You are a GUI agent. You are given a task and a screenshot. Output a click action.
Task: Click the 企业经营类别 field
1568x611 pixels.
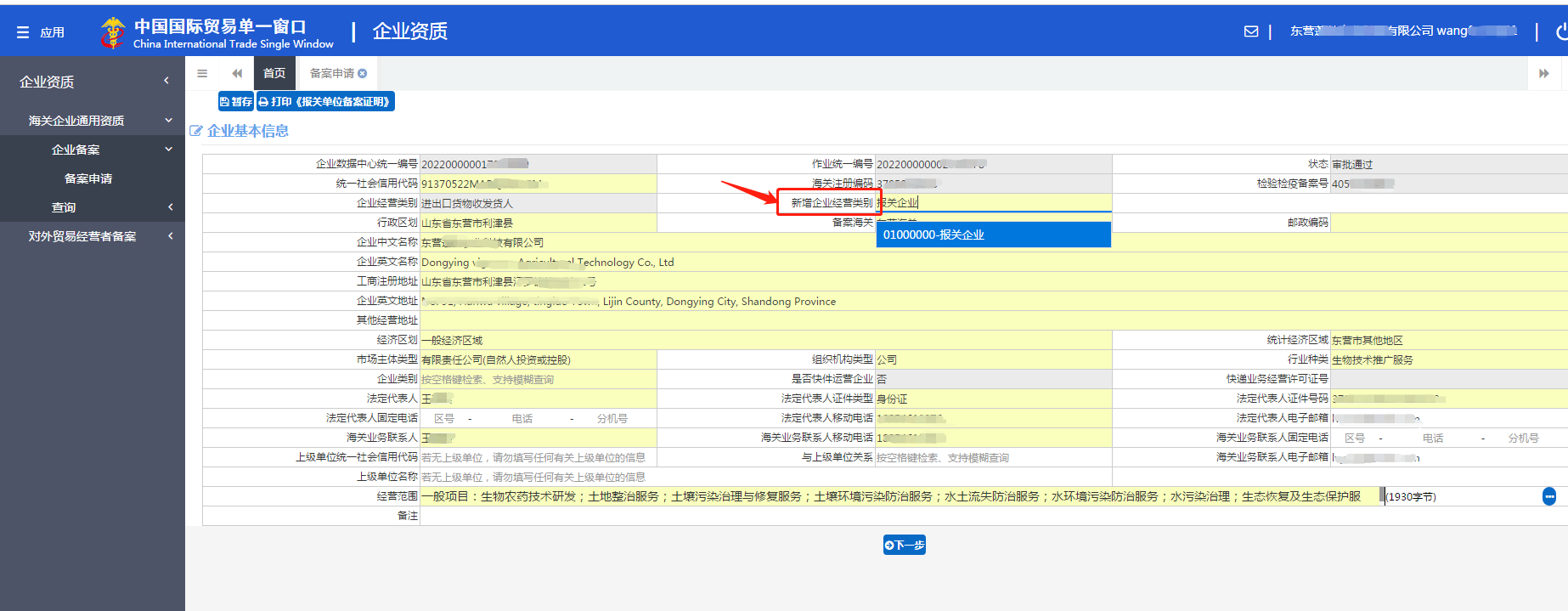point(538,203)
